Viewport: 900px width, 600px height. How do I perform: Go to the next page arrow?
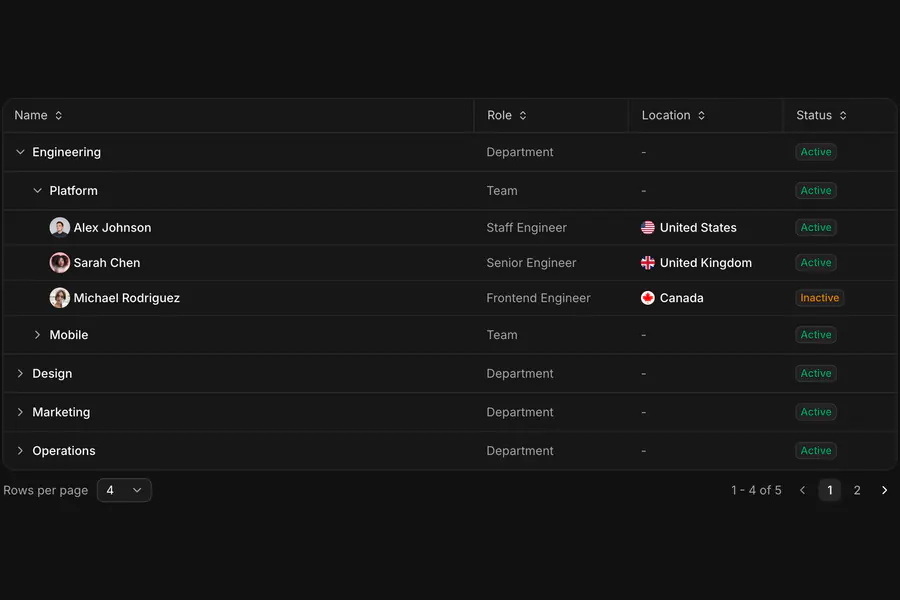pos(885,490)
